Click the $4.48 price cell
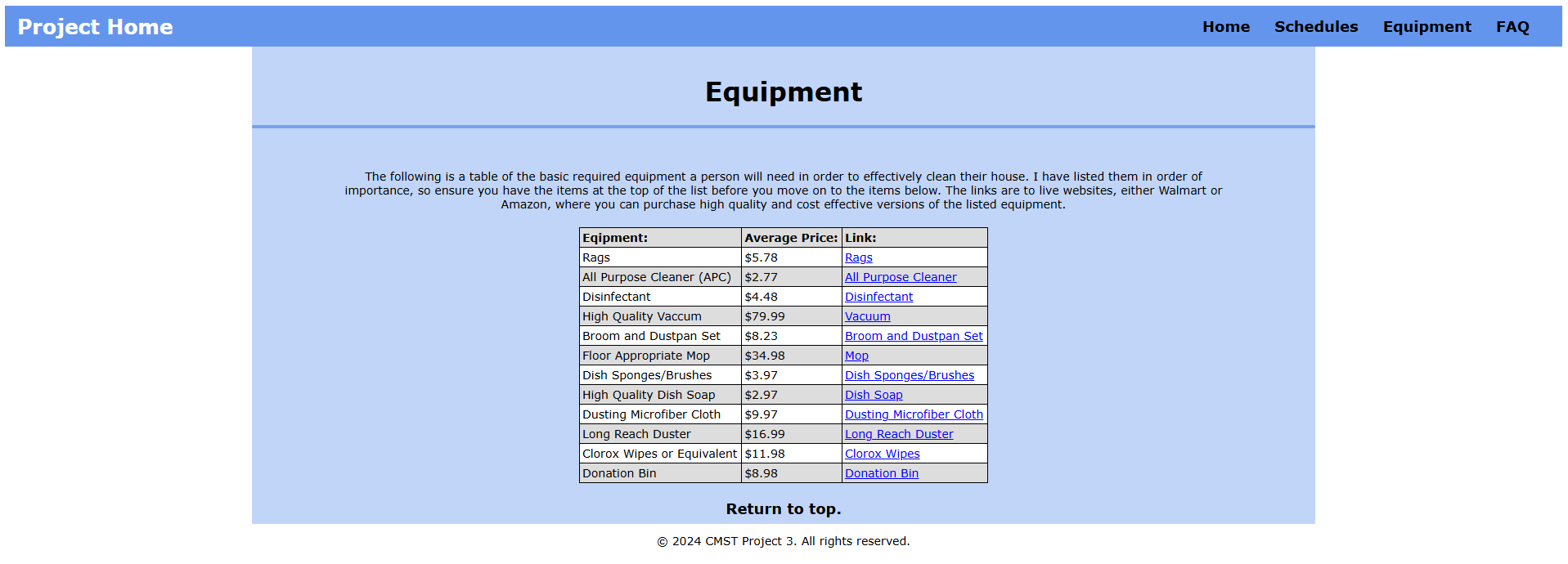 [791, 297]
